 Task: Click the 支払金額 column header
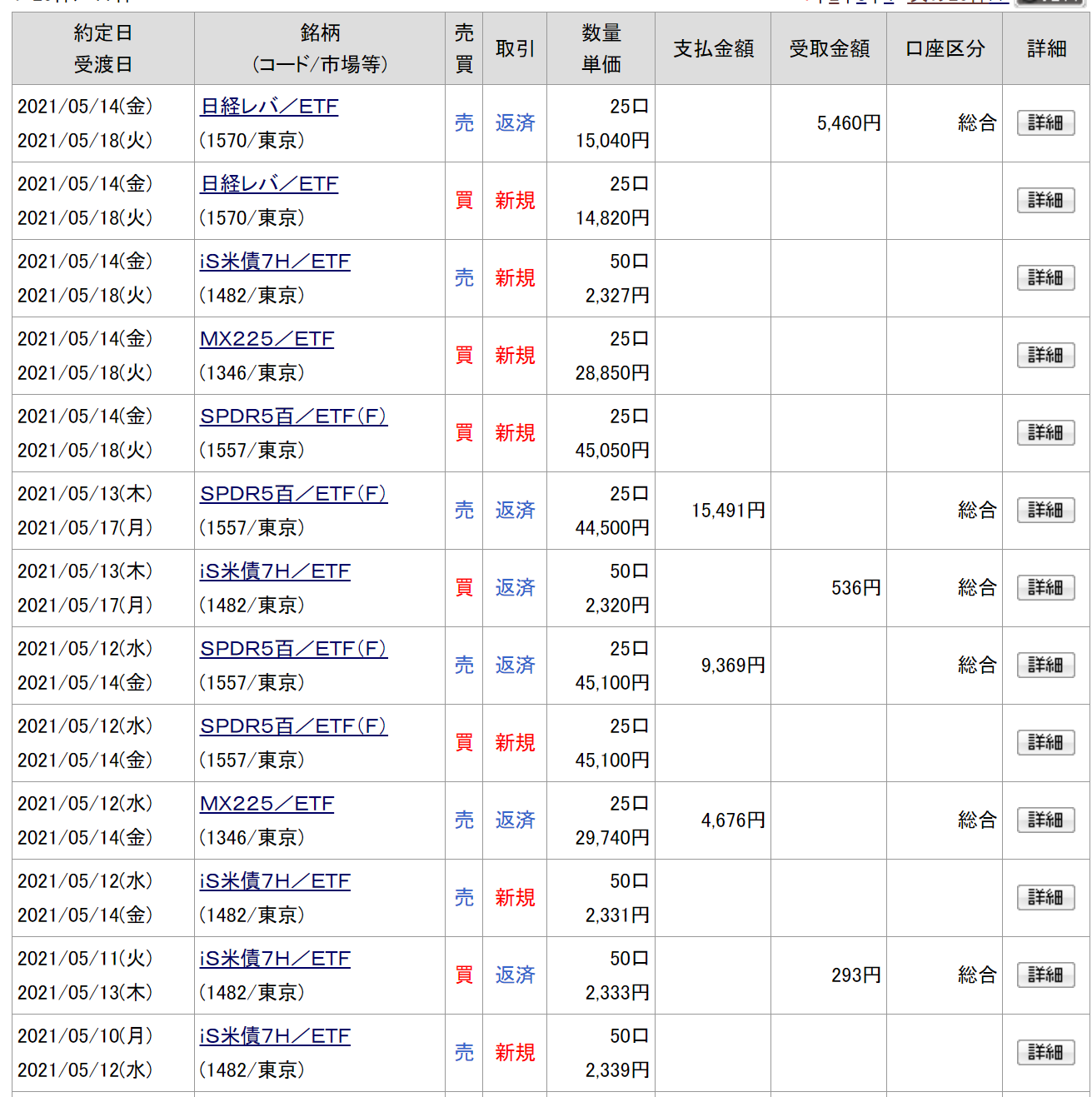pyautogui.click(x=713, y=48)
